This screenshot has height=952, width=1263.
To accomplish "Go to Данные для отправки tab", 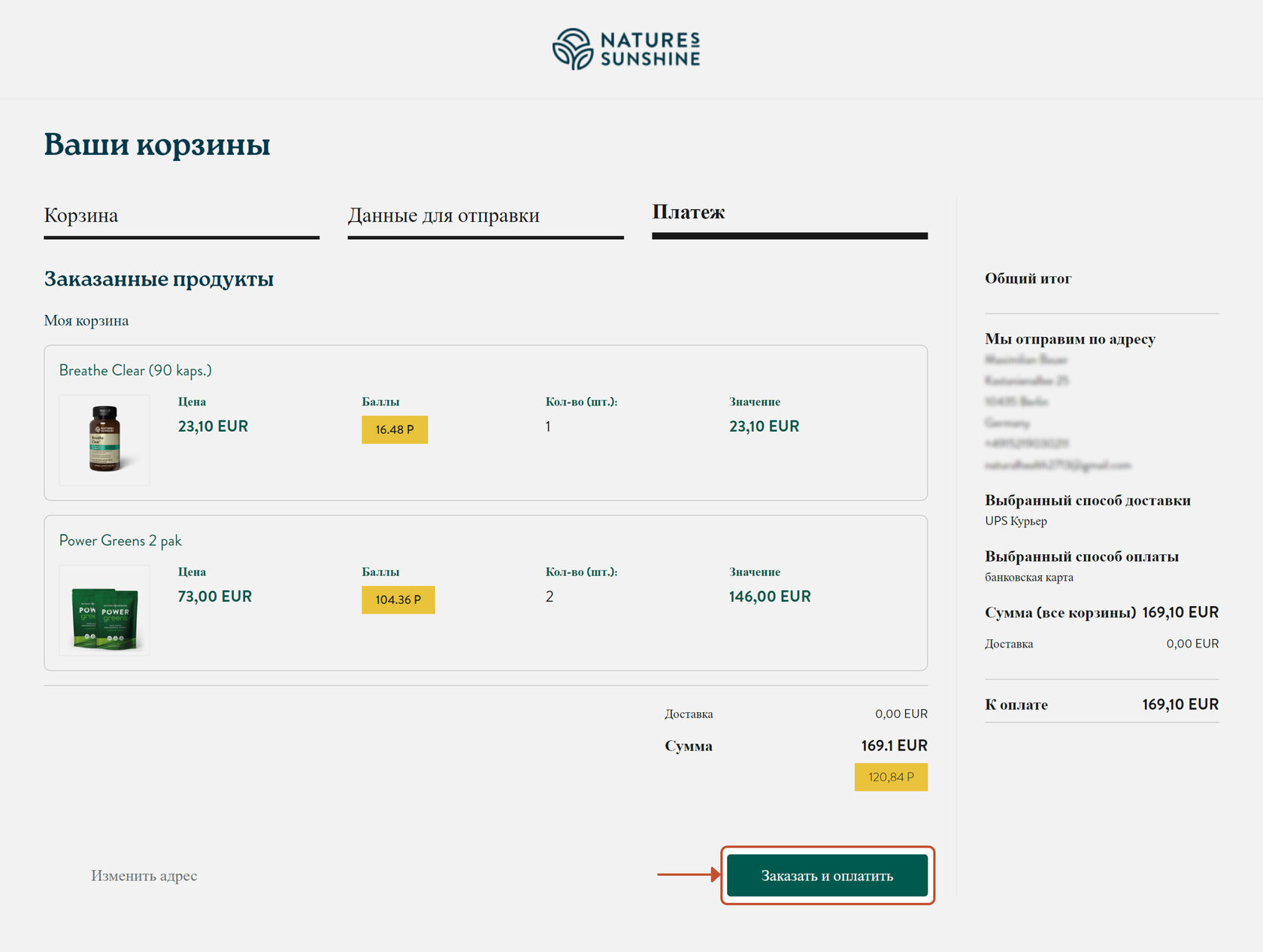I will coord(444,216).
